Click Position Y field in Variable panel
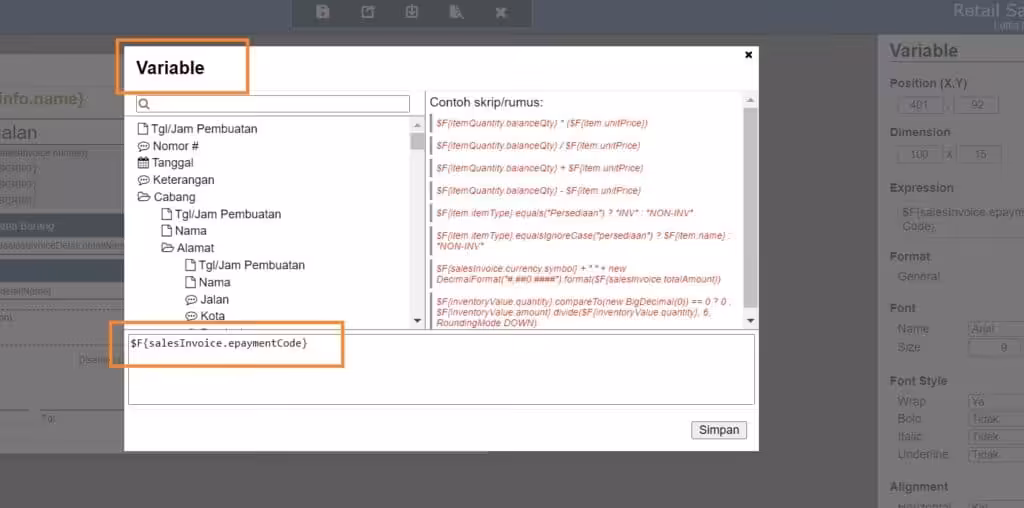 click(x=977, y=104)
